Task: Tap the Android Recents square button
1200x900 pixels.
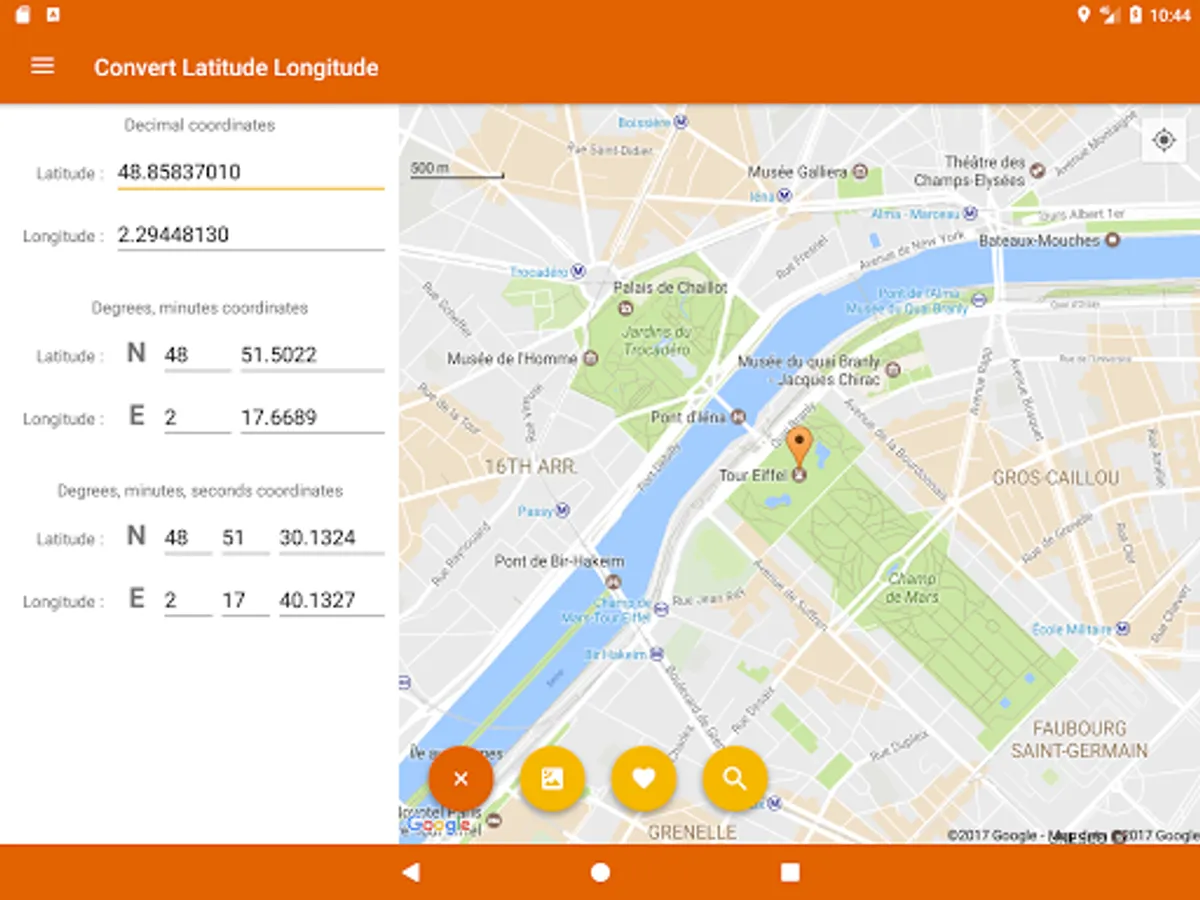Action: coord(790,872)
